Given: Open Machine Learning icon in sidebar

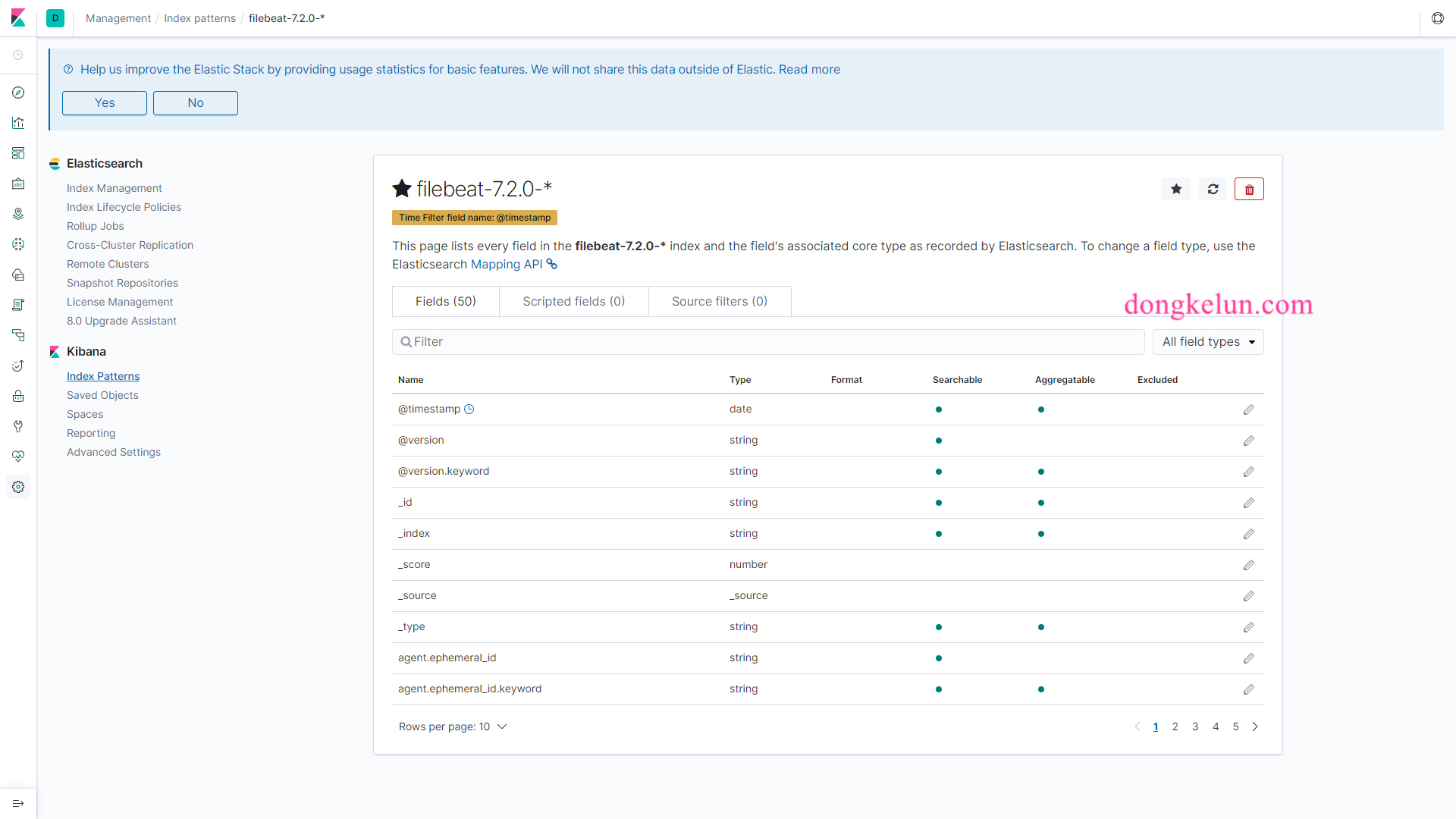Looking at the screenshot, I should pyautogui.click(x=18, y=244).
